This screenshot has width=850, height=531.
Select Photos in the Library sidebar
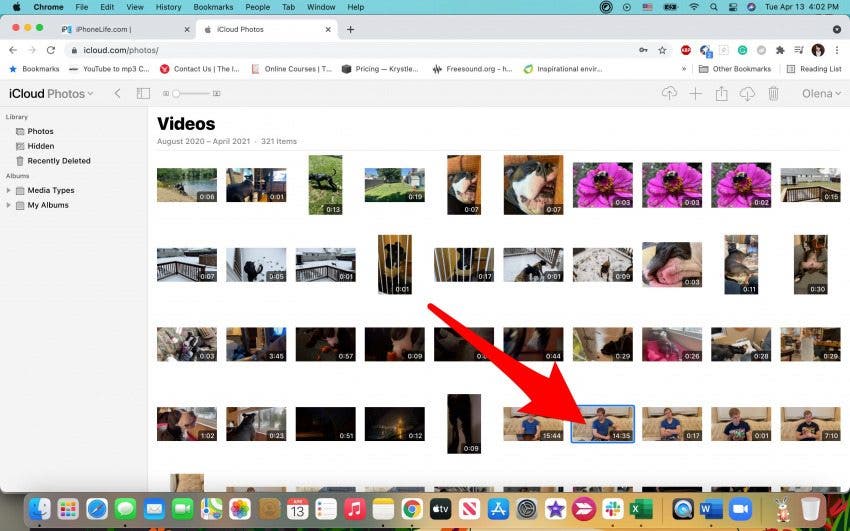tap(40, 131)
